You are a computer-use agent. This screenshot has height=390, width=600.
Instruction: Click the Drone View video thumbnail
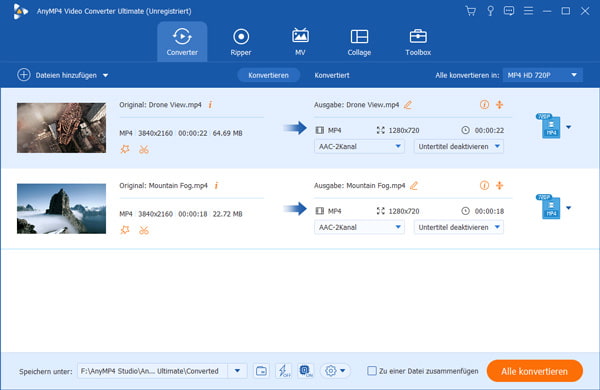pyautogui.click(x=62, y=128)
